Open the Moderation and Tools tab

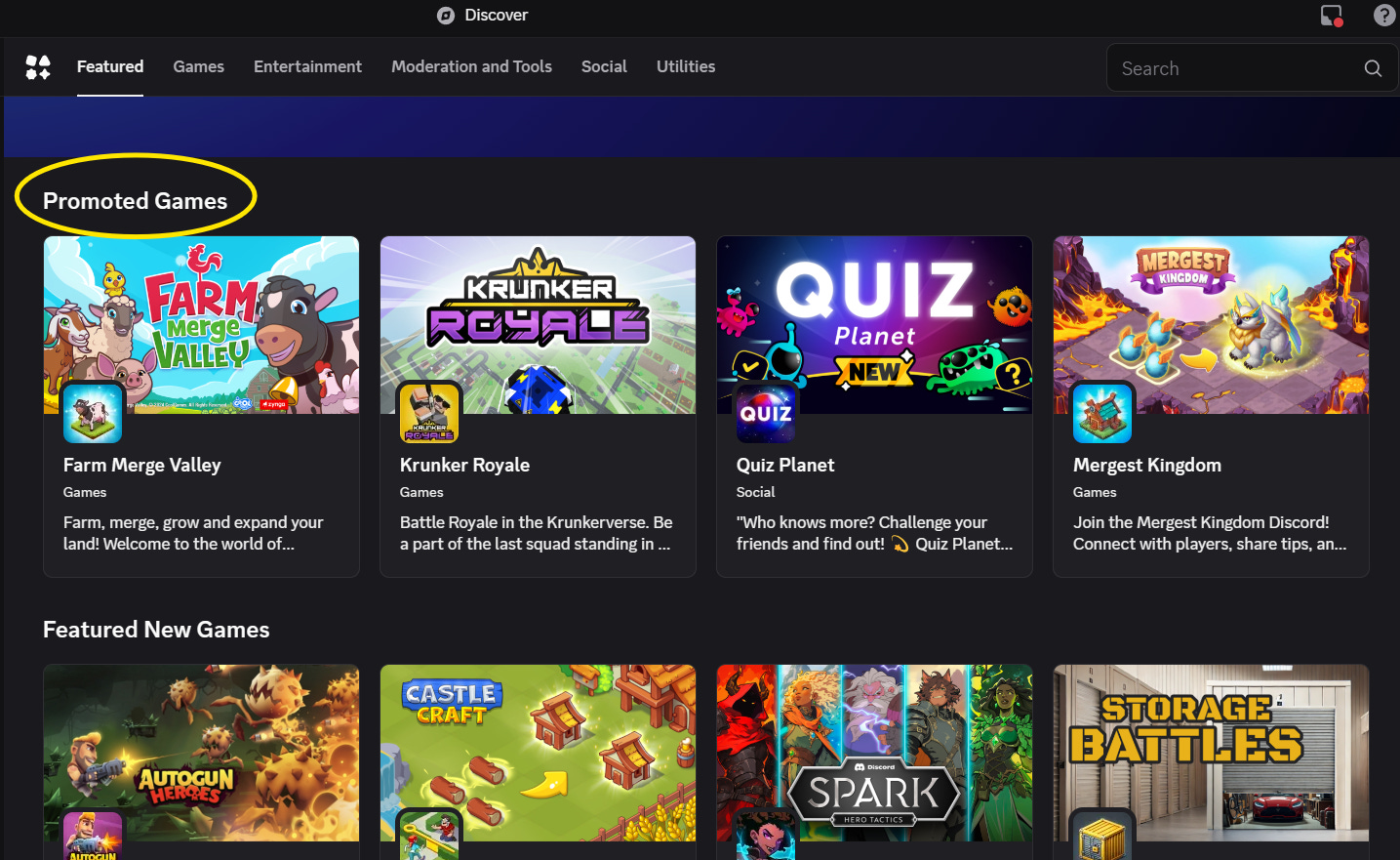click(x=471, y=66)
